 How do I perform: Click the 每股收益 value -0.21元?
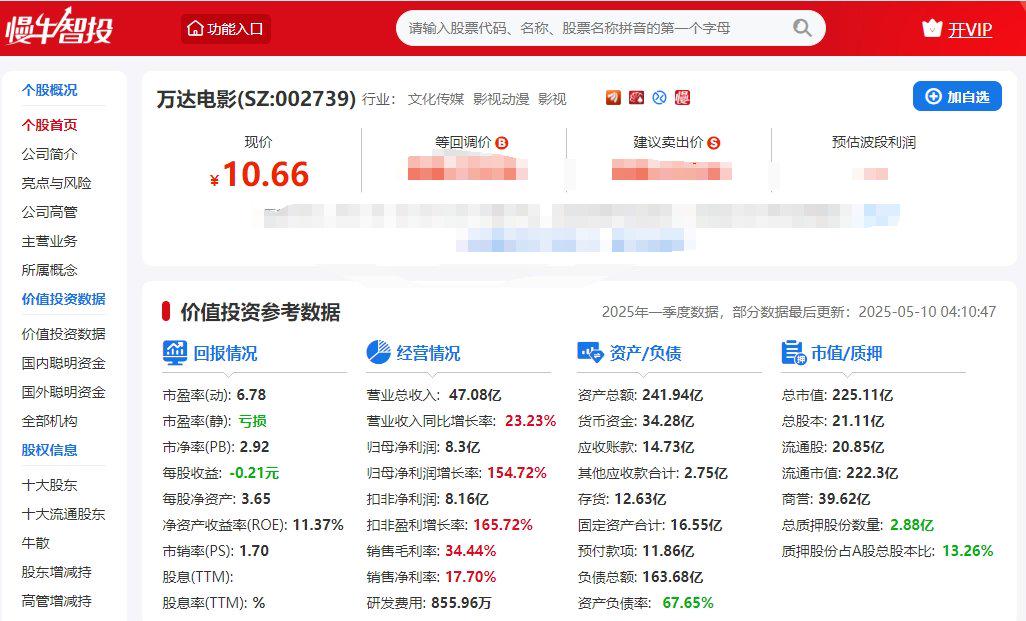pos(254,472)
